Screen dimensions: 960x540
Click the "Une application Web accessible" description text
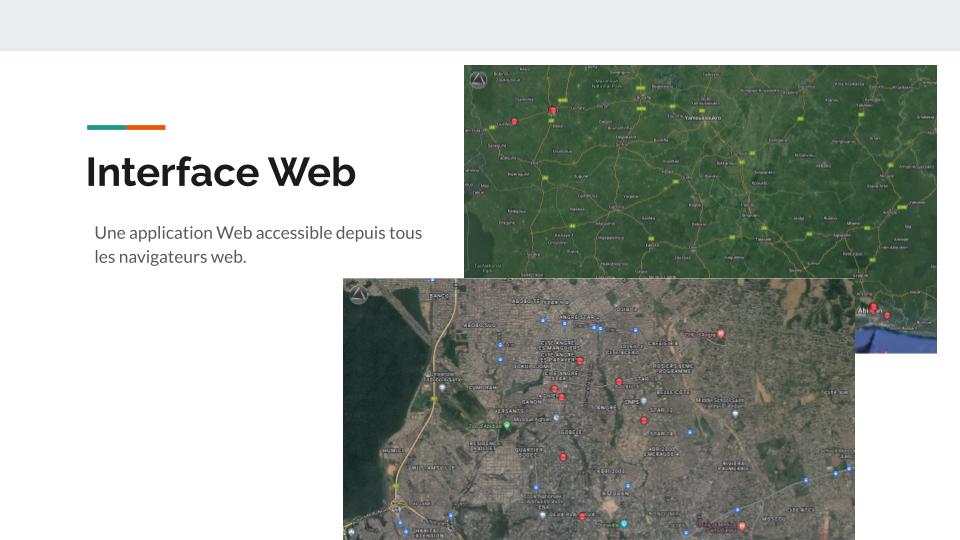[x=258, y=233]
